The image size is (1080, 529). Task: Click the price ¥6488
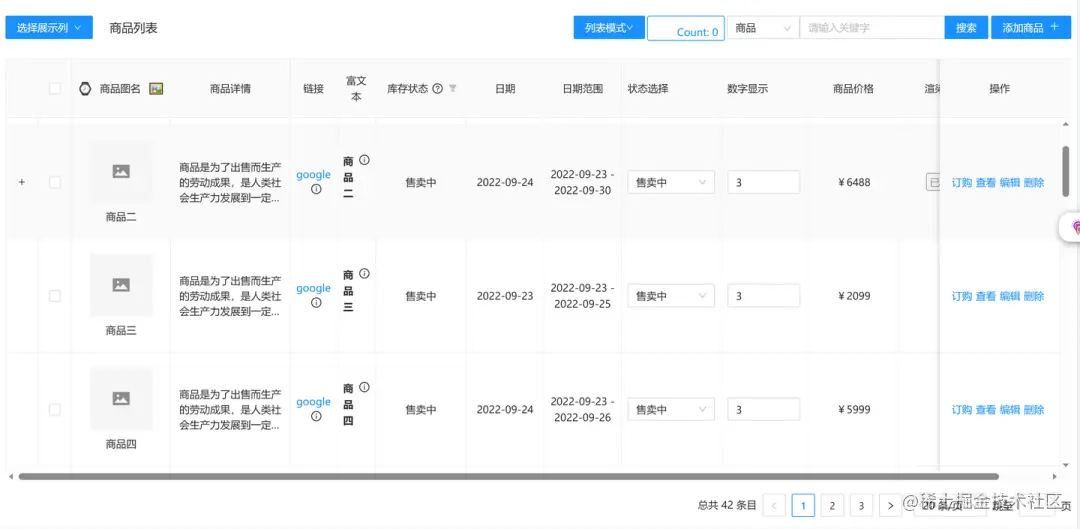[x=855, y=183]
